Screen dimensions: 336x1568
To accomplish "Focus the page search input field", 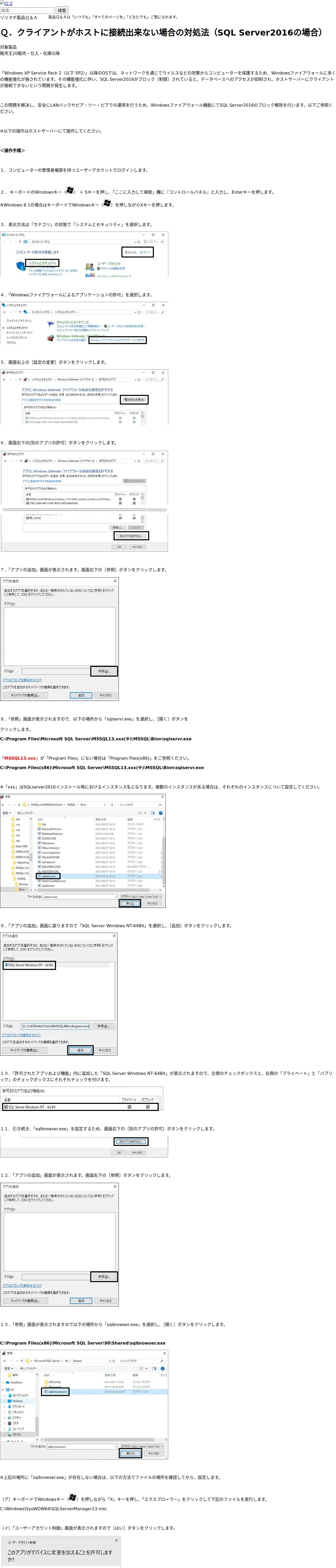I will coord(27,10).
